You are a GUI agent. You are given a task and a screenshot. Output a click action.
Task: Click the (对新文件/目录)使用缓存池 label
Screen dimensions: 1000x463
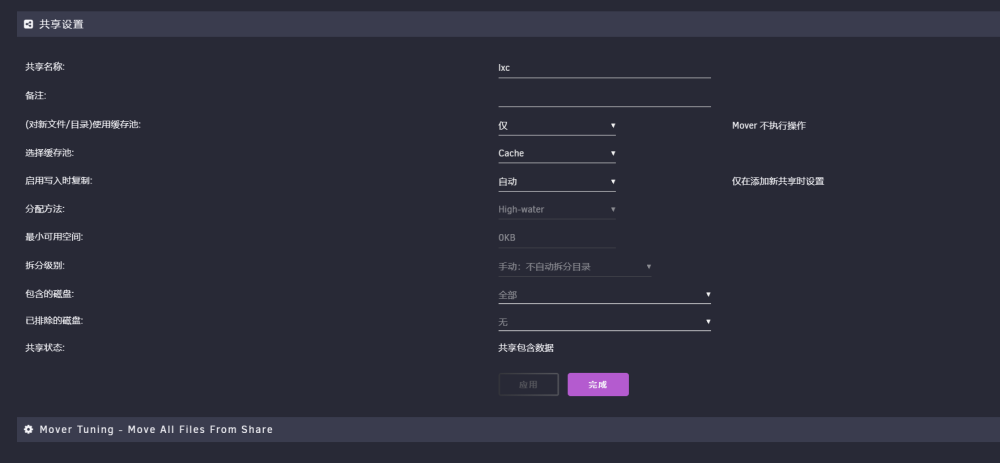83,124
